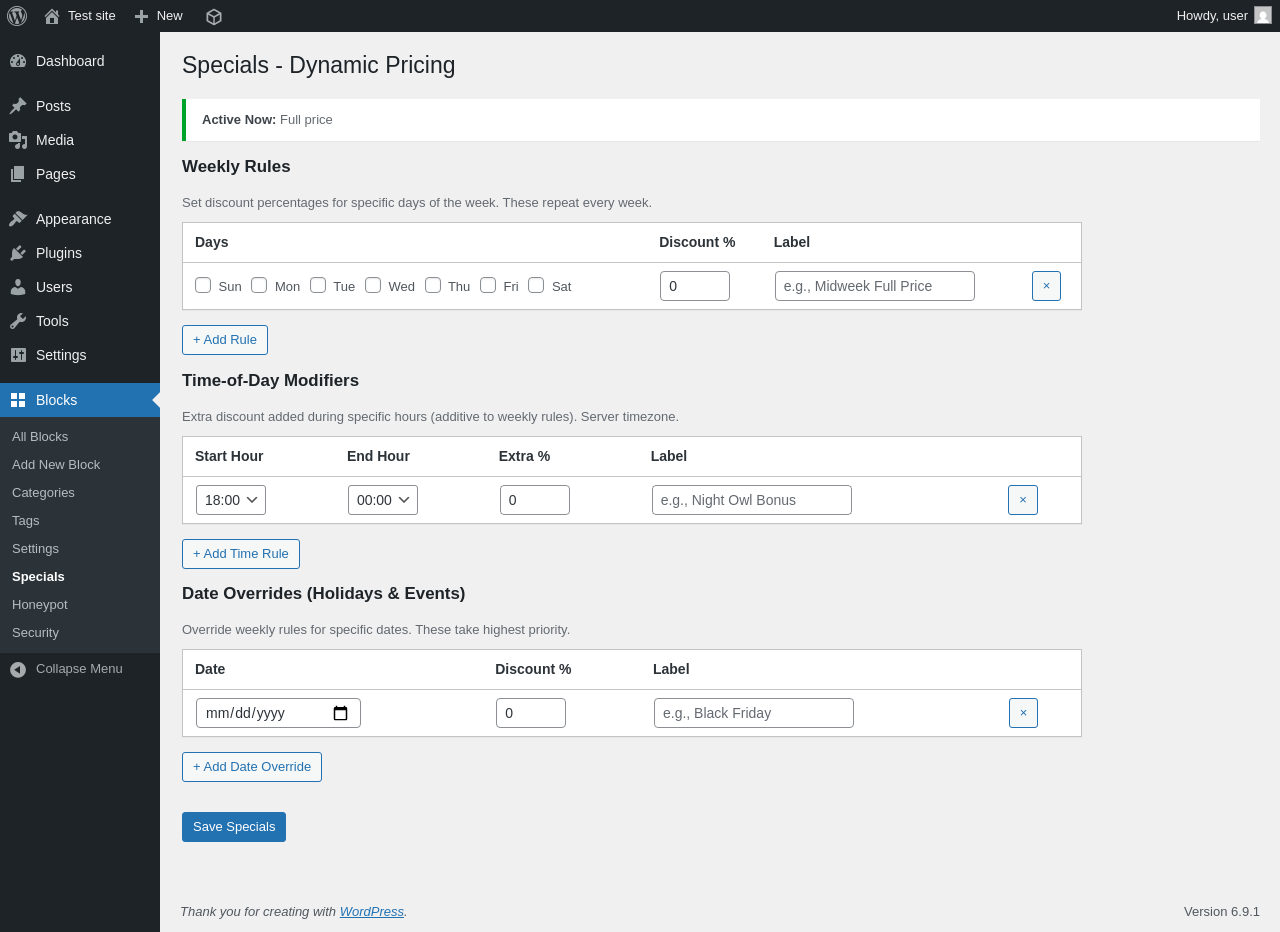The image size is (1280, 932).
Task: Click the Blocks grid icon
Action: [18, 400]
